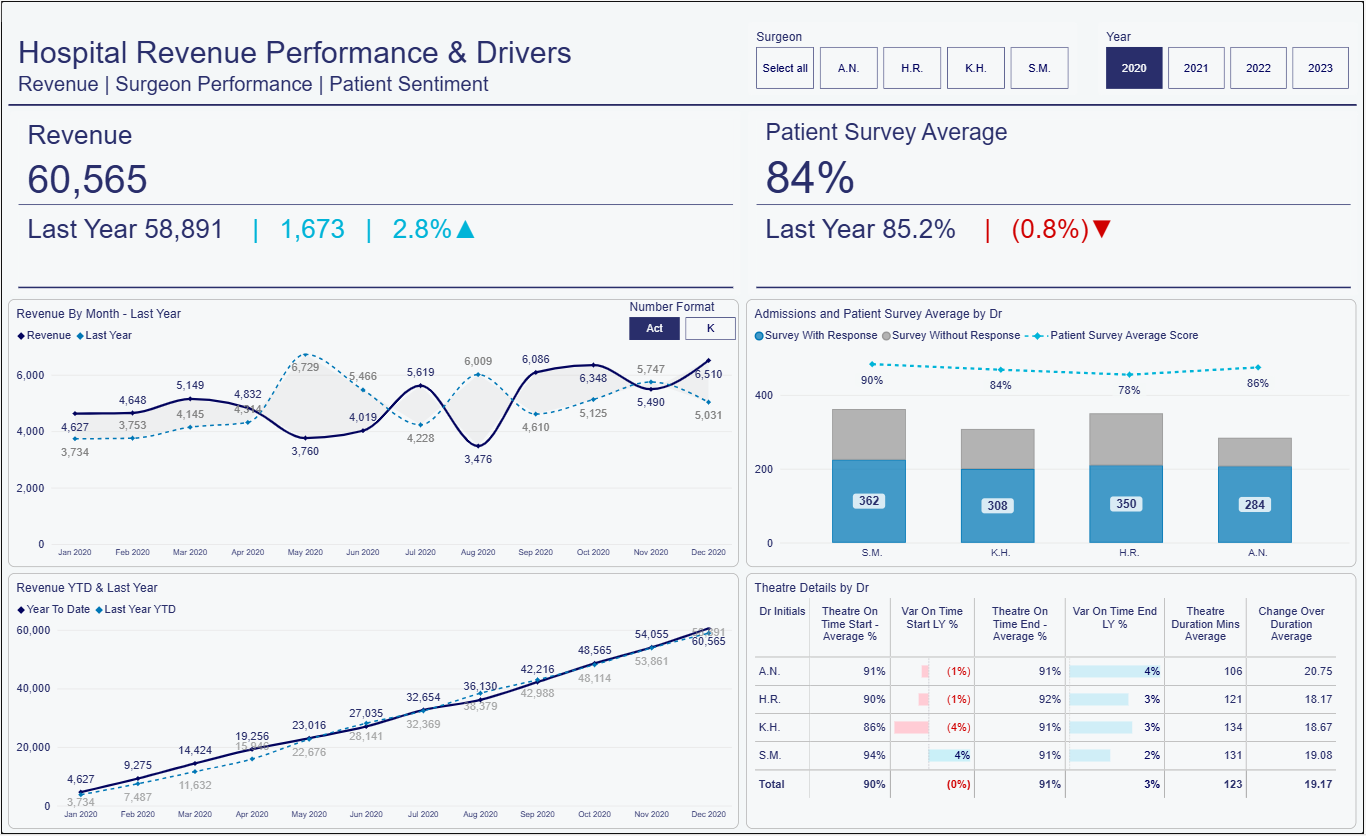Click the S.M. row's 94% on-time start cell
Image resolution: width=1366 pixels, height=836 pixels.
849,755
